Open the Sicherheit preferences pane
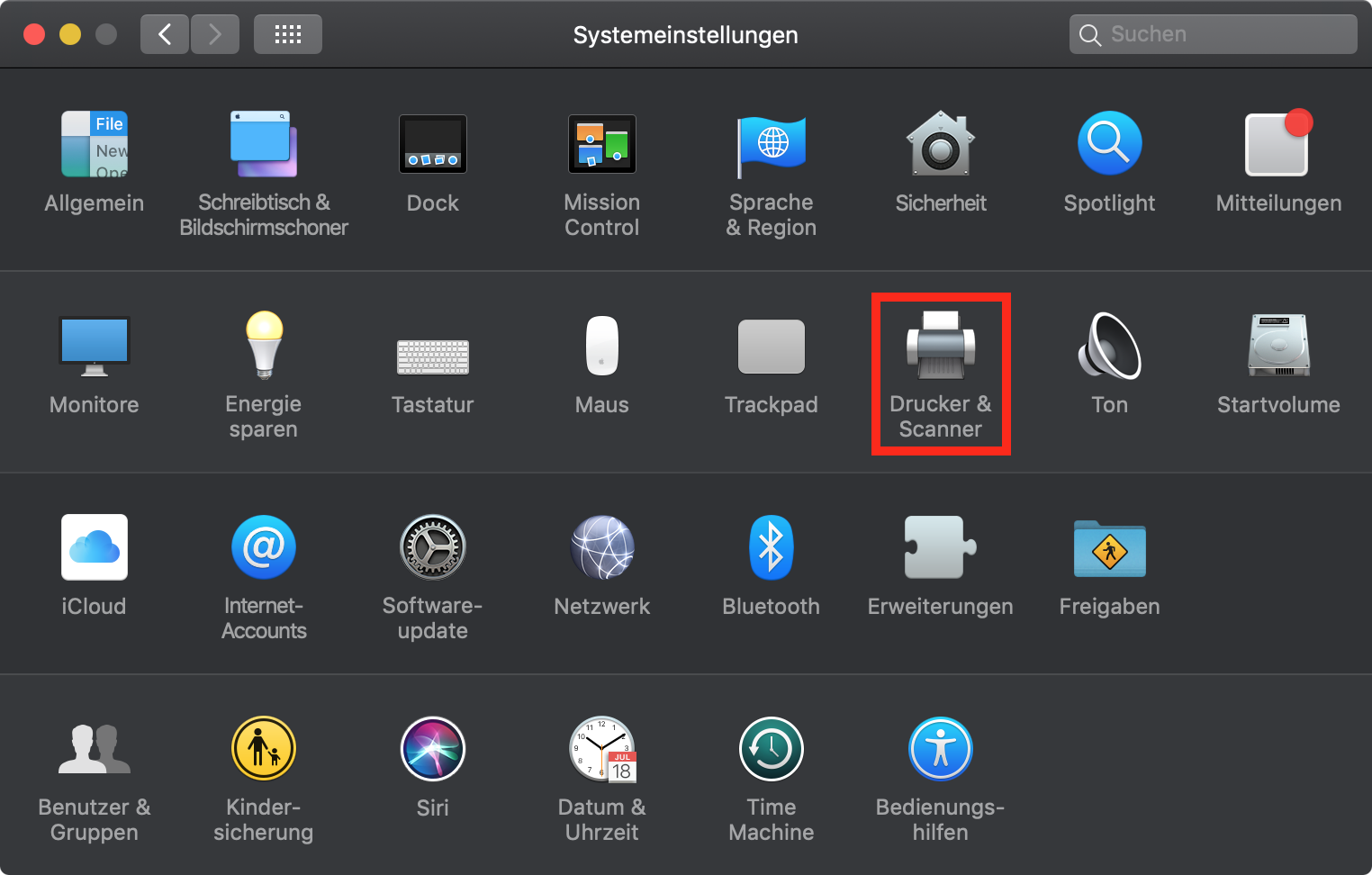This screenshot has height=875, width=1372. tap(941, 144)
